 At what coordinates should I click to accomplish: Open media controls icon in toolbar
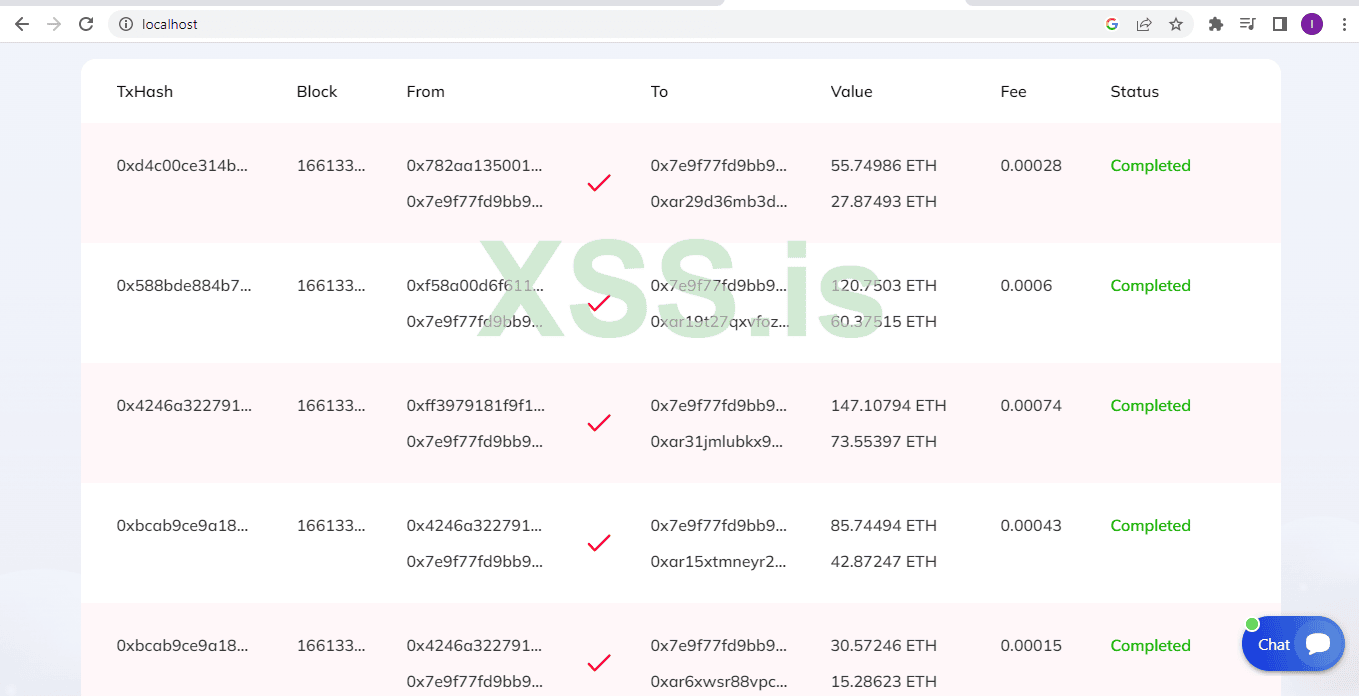tap(1247, 24)
